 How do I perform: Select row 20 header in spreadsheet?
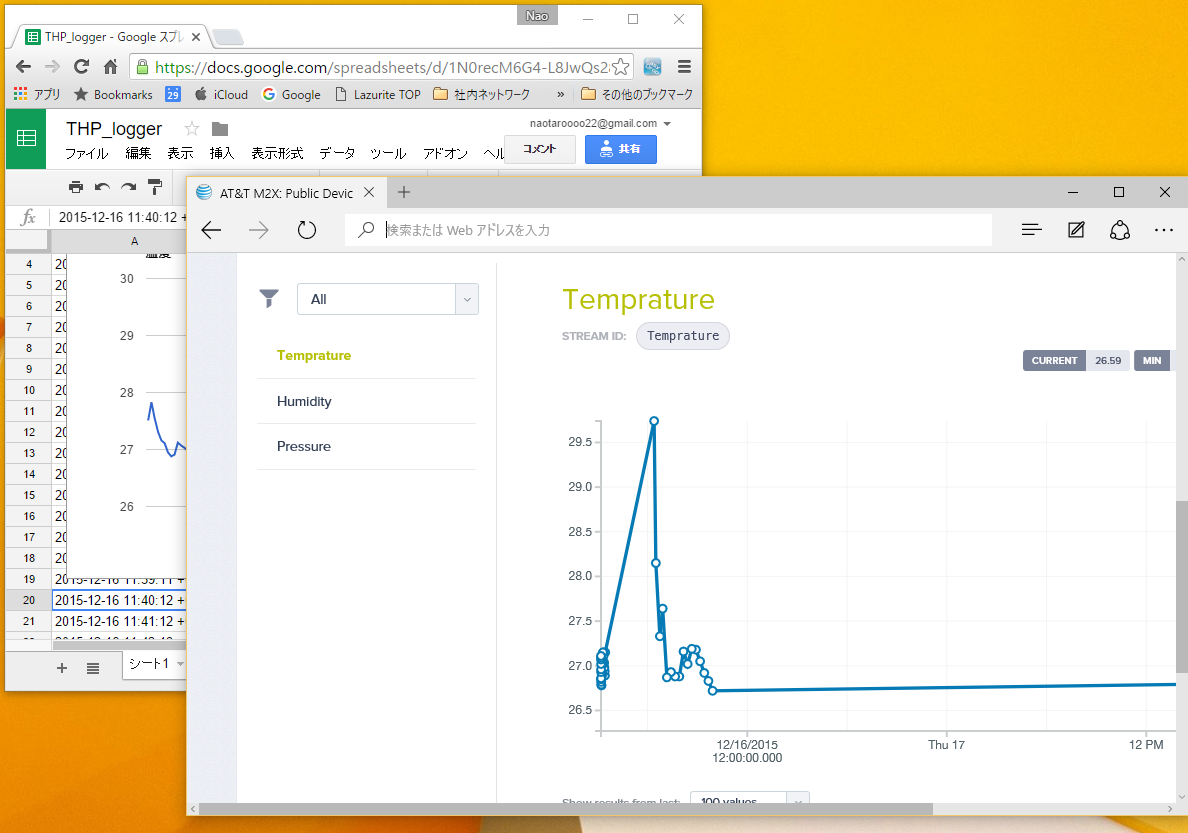[29, 600]
